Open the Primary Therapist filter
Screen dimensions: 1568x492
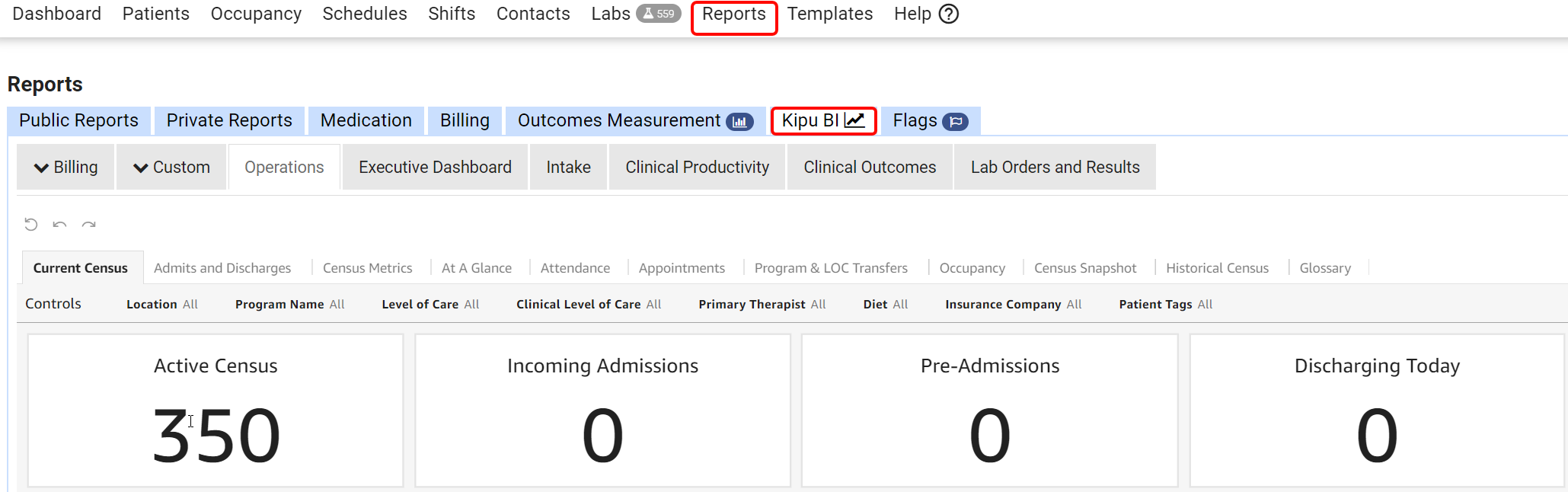(762, 304)
